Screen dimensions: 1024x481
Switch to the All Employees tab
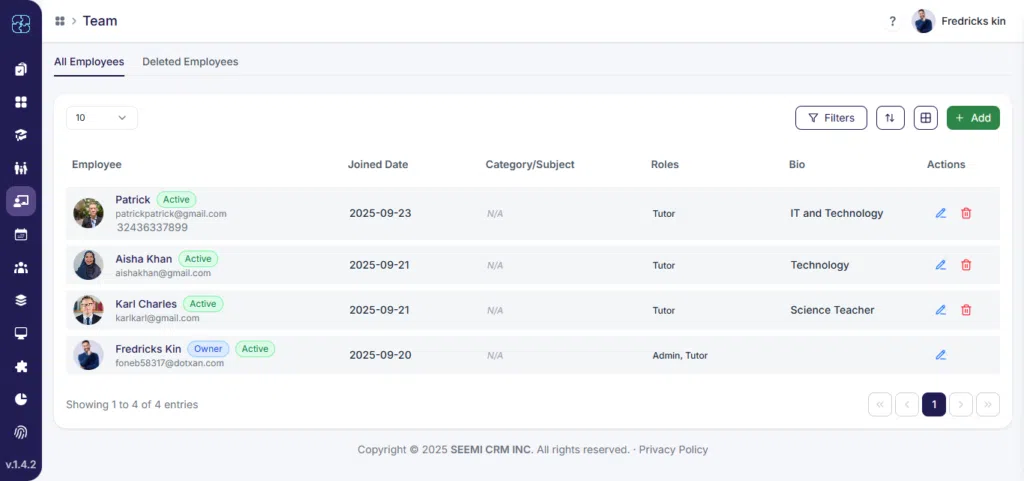[89, 62]
